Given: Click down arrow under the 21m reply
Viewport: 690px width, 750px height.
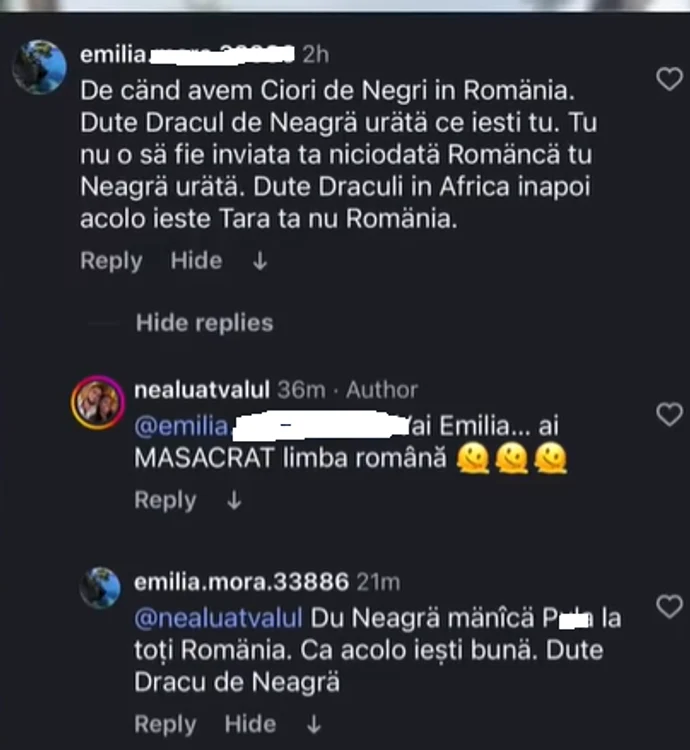Looking at the screenshot, I should pos(314,723).
